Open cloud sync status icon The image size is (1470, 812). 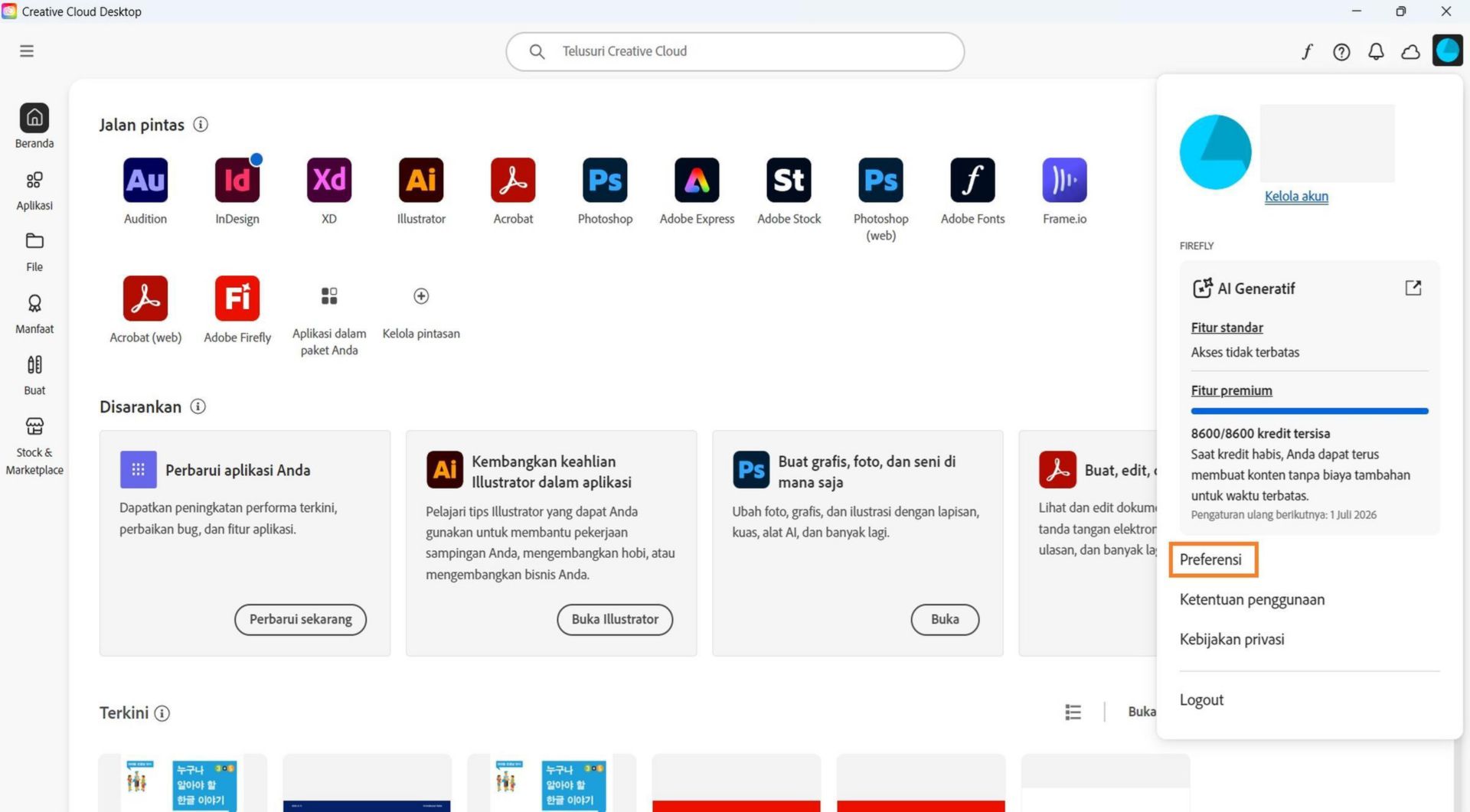point(1410,51)
